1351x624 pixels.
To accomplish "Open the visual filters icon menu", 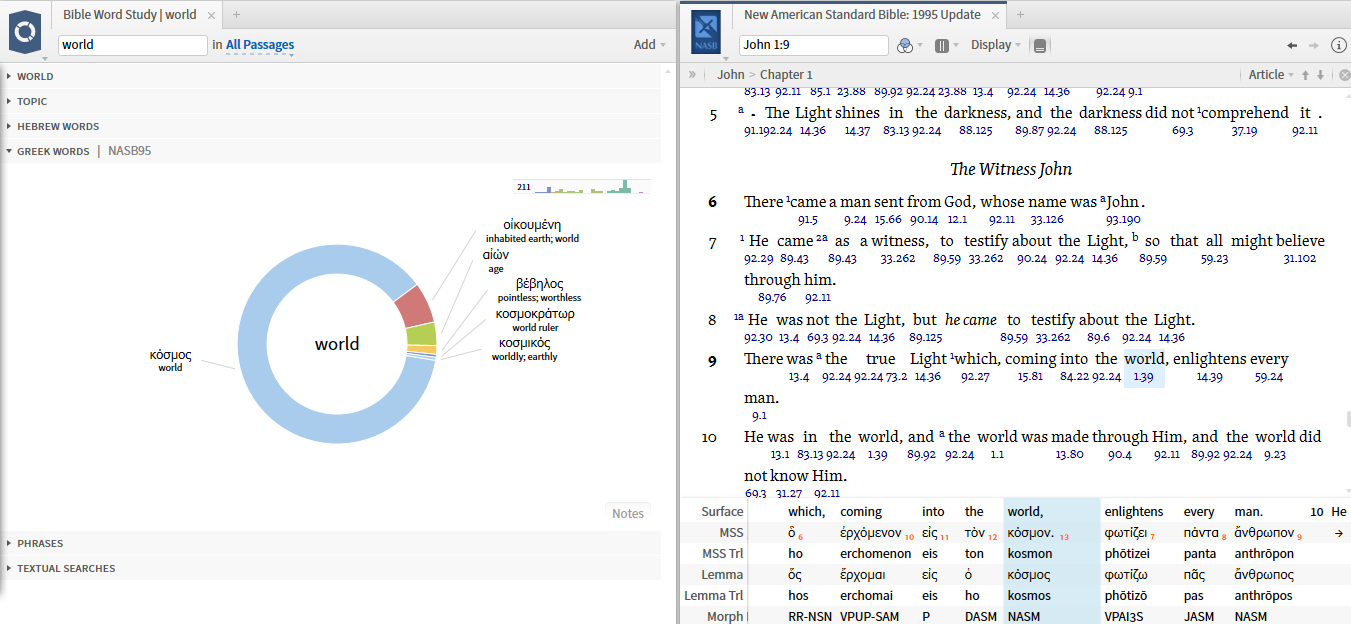I will coord(908,45).
